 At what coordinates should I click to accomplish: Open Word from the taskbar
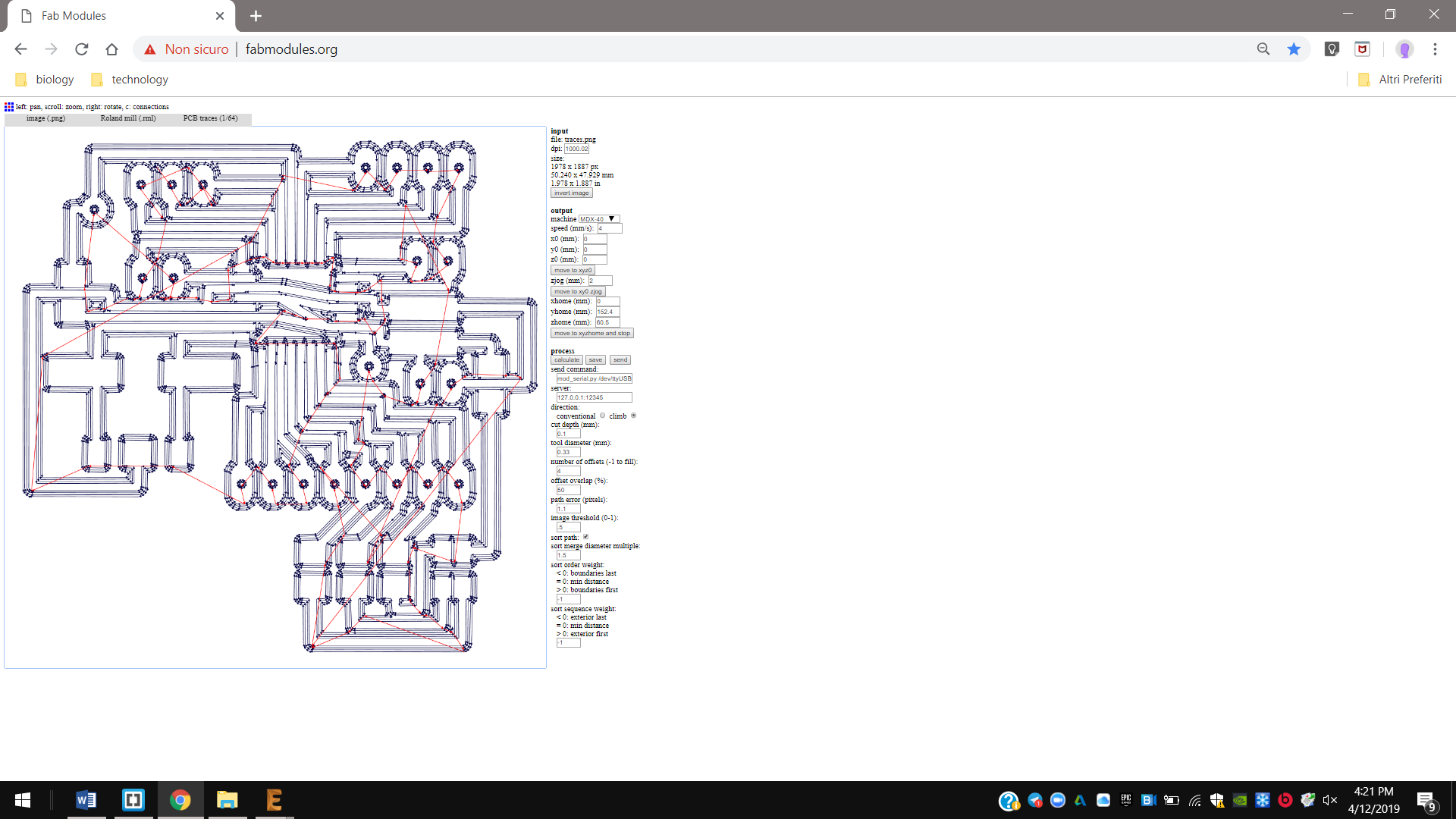[86, 800]
